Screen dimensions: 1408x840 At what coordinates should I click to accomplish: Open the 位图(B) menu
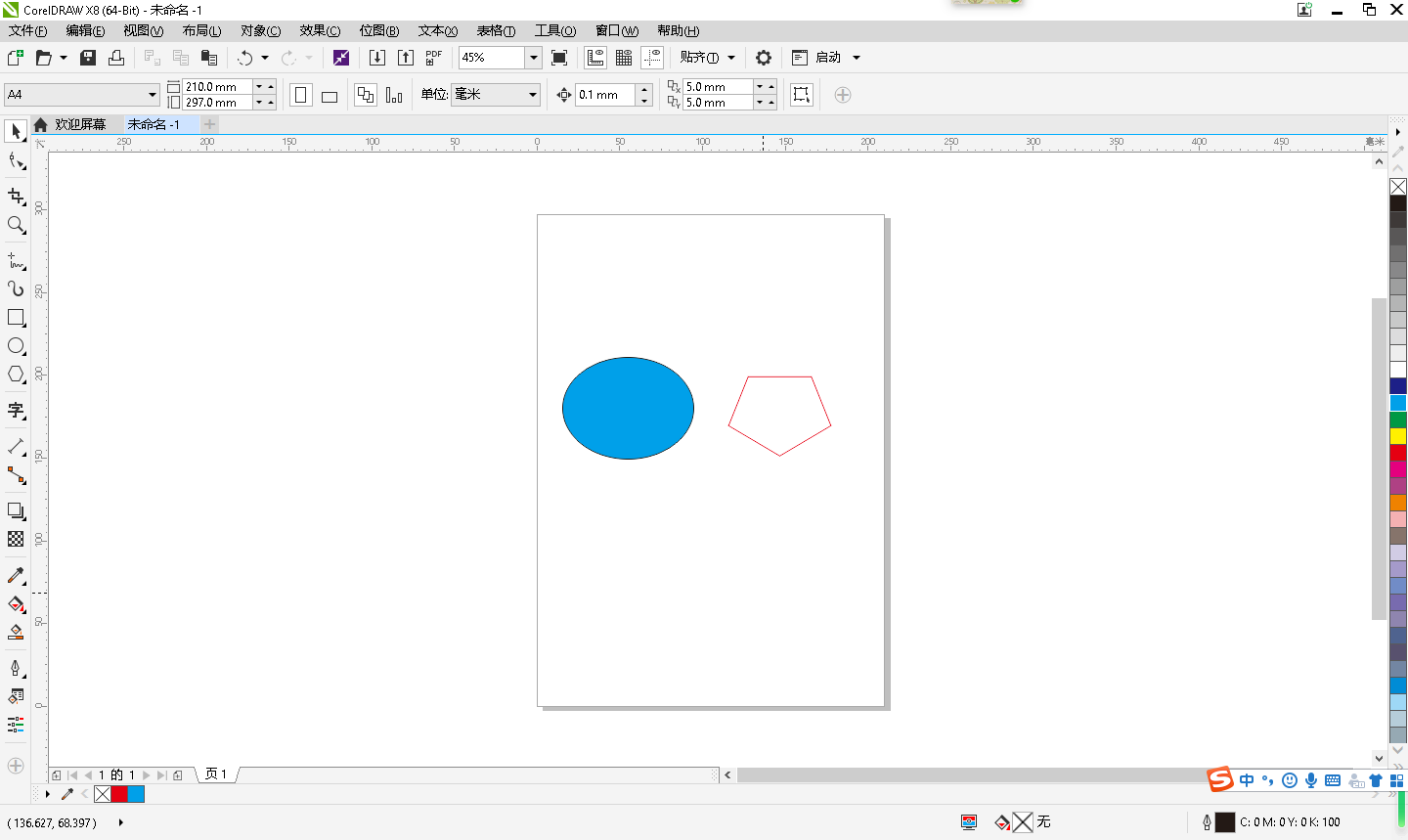(379, 31)
